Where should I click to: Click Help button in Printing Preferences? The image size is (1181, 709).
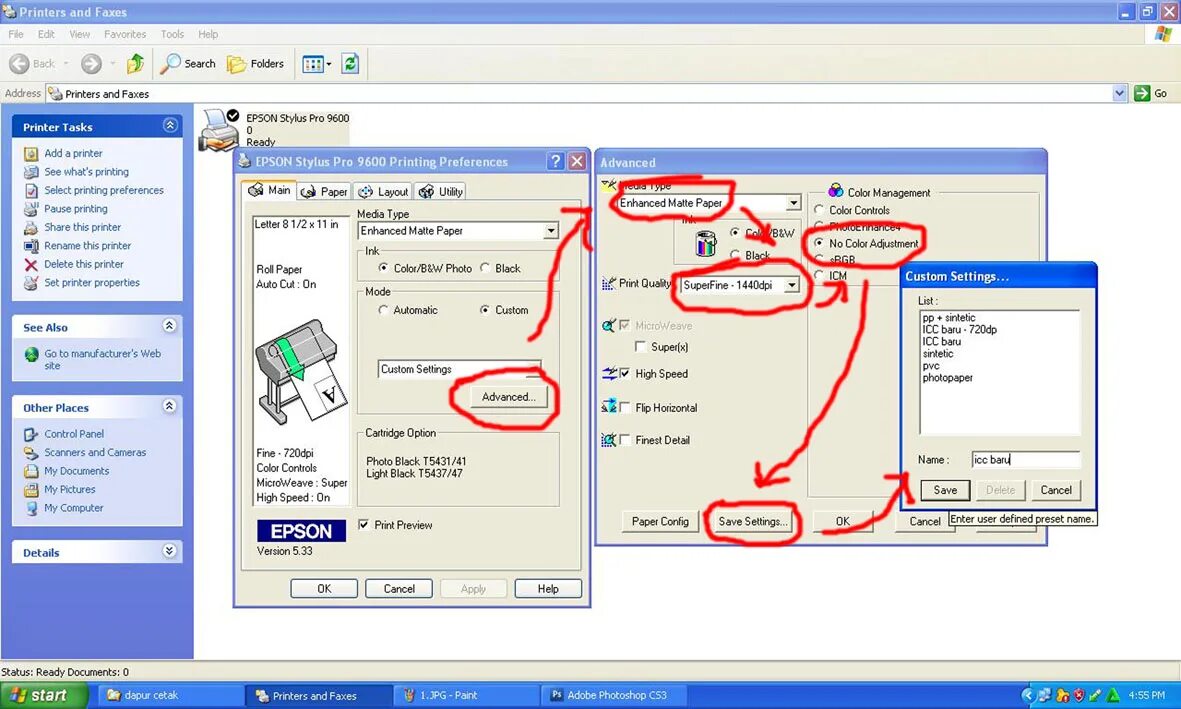548,588
